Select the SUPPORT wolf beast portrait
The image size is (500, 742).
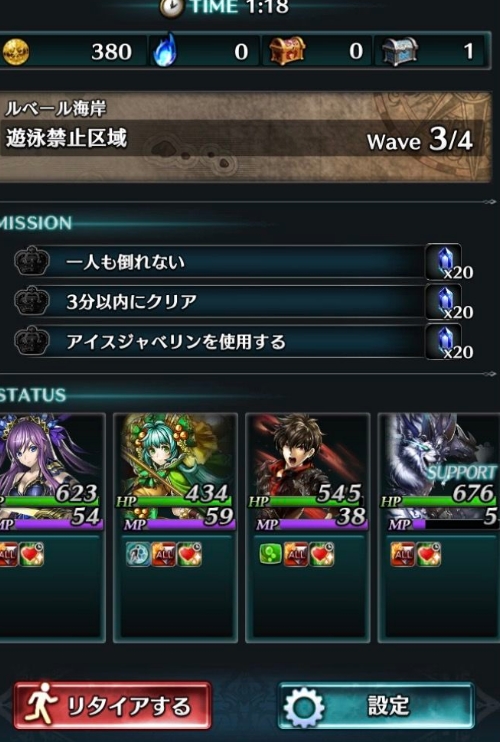[x=439, y=471]
